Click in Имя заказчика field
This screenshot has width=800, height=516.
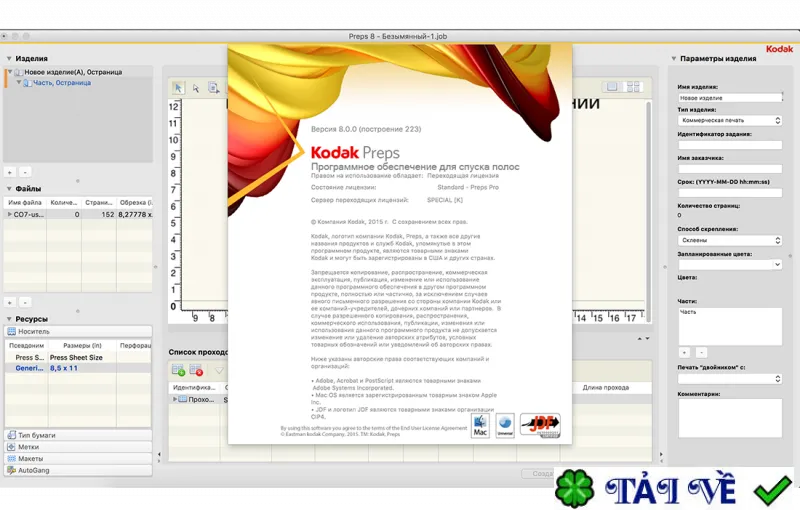730,168
